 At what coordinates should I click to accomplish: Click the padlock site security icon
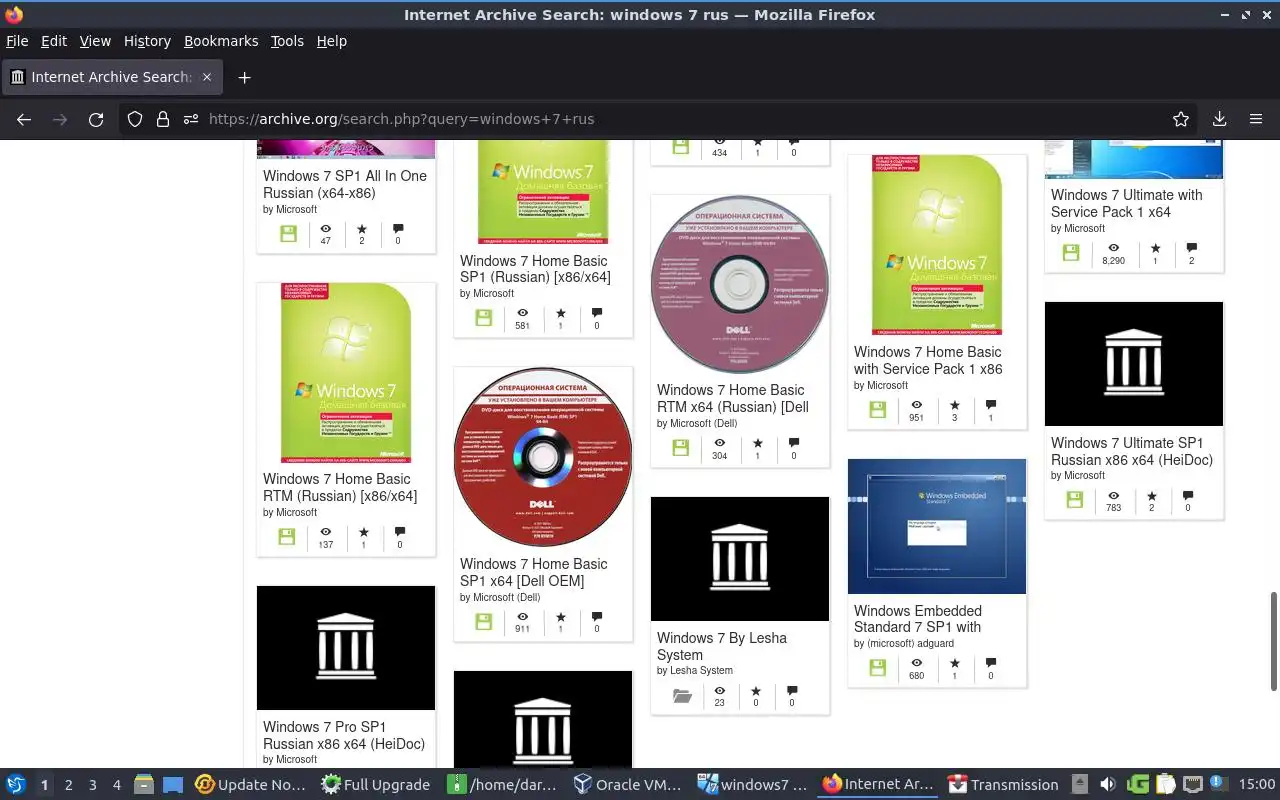163,119
